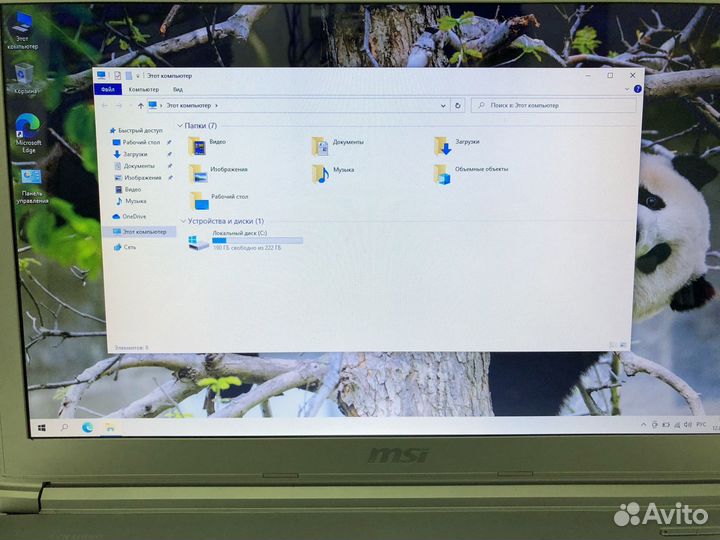
Task: Maximize the Этот компьютер window
Action: [610, 75]
